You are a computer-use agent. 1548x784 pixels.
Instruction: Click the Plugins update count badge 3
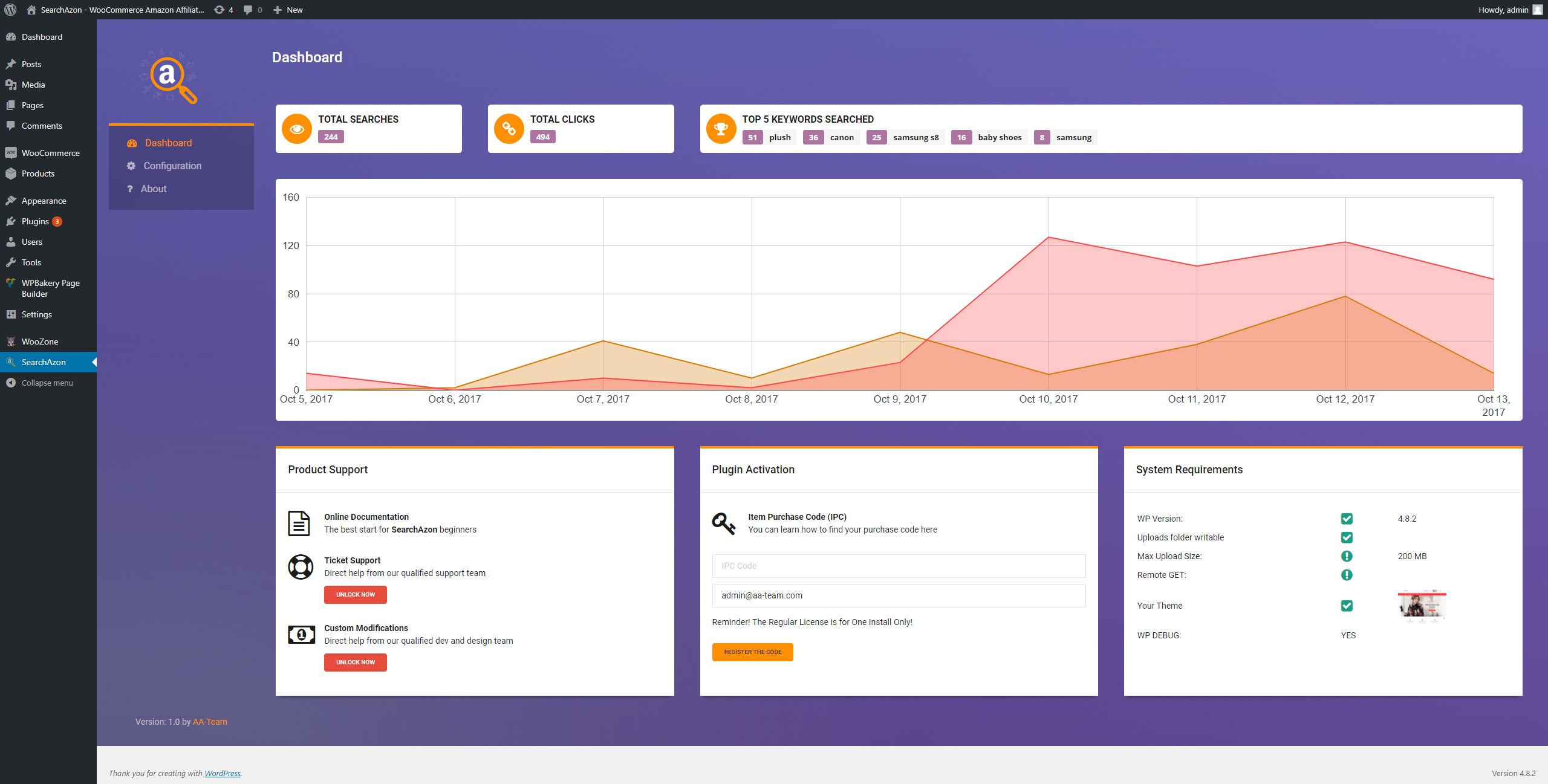pyautogui.click(x=57, y=221)
